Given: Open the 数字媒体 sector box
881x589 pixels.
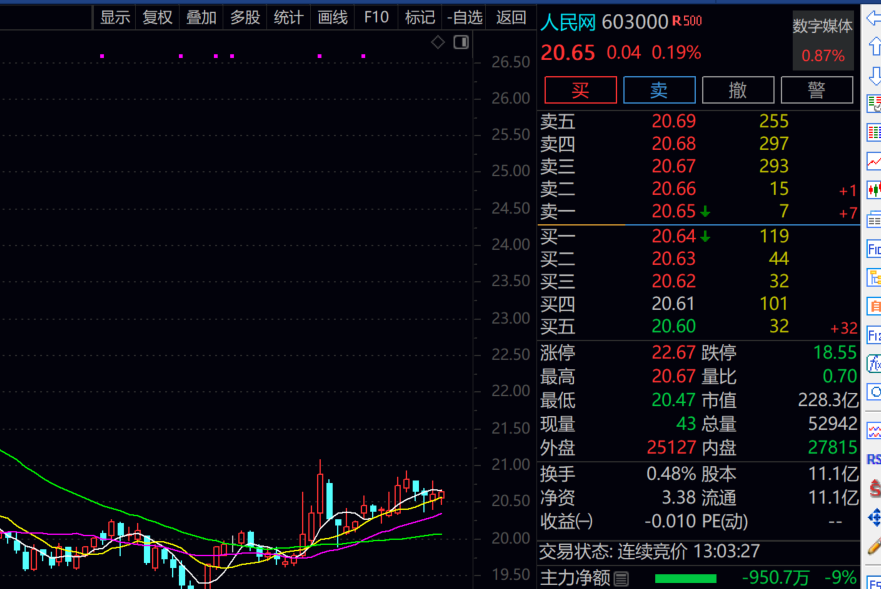Looking at the screenshot, I should [x=823, y=40].
